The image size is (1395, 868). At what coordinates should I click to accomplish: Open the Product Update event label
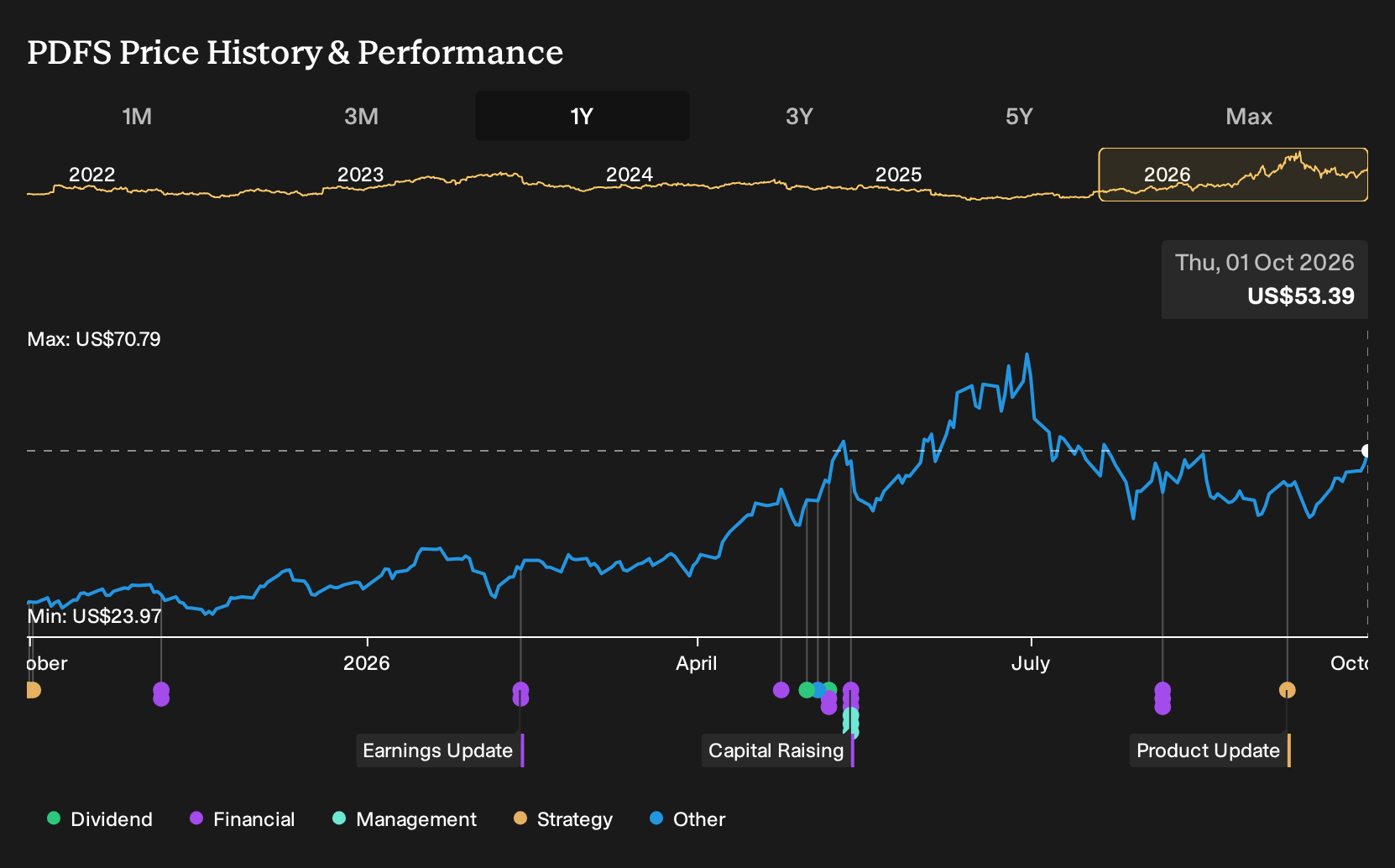pyautogui.click(x=1210, y=750)
